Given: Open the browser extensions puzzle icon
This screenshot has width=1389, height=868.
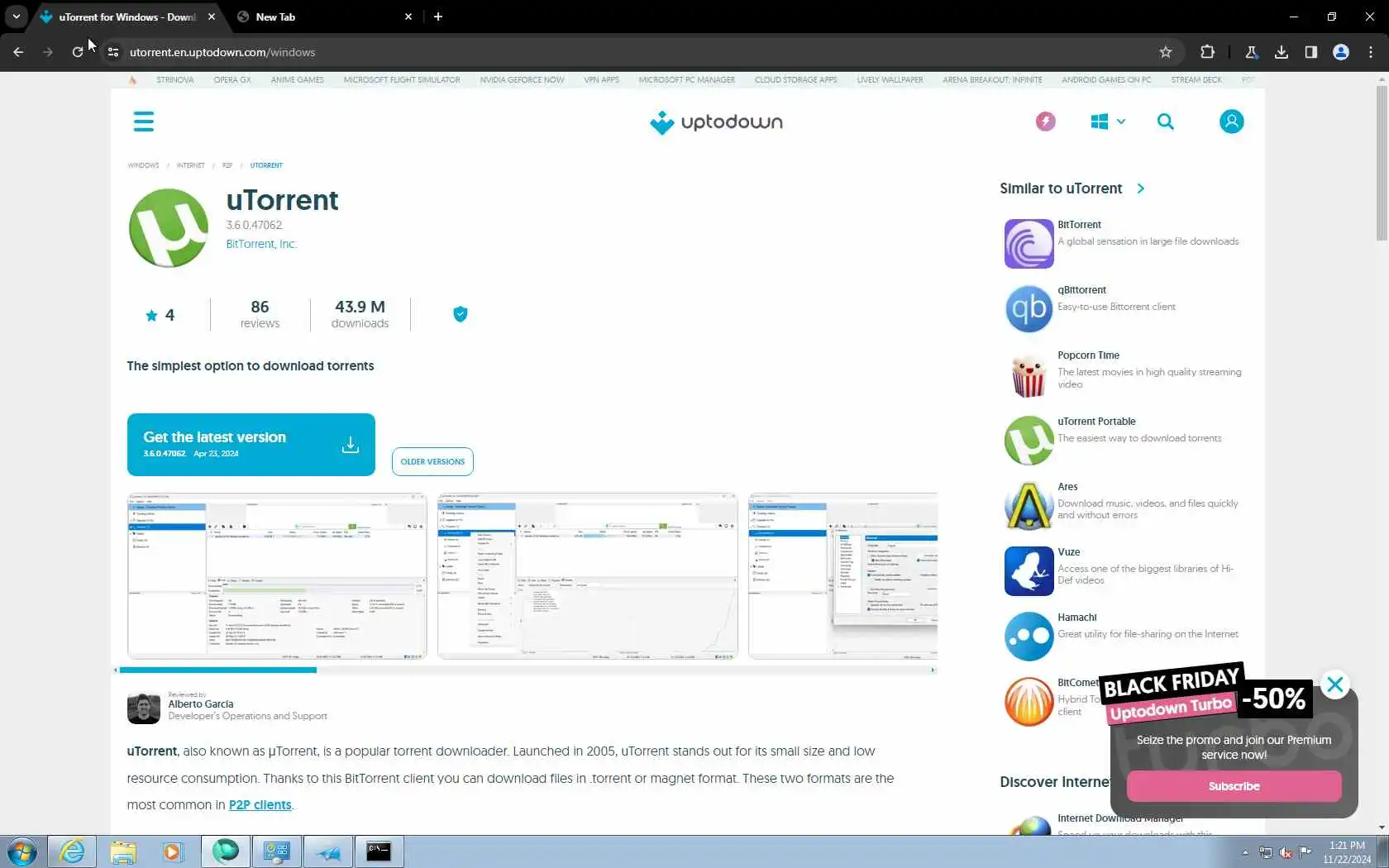Looking at the screenshot, I should click(1207, 52).
